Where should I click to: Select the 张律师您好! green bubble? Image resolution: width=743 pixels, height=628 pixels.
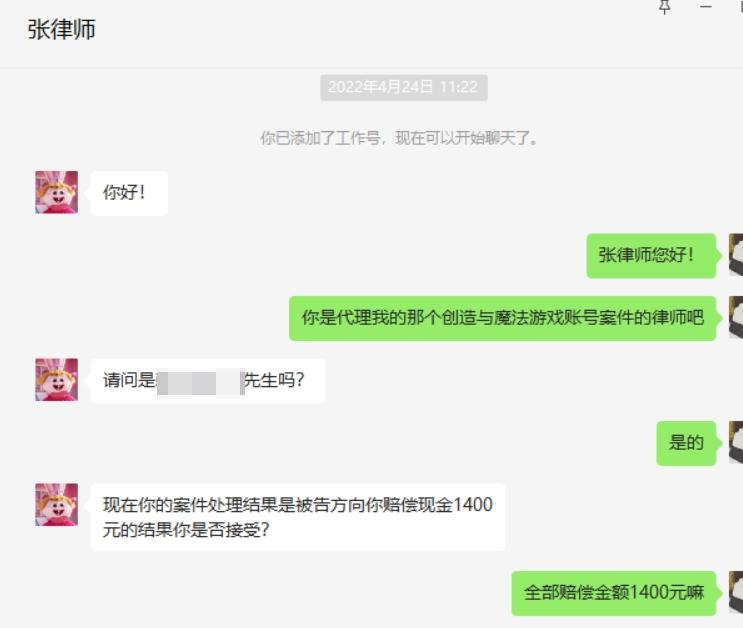click(651, 255)
